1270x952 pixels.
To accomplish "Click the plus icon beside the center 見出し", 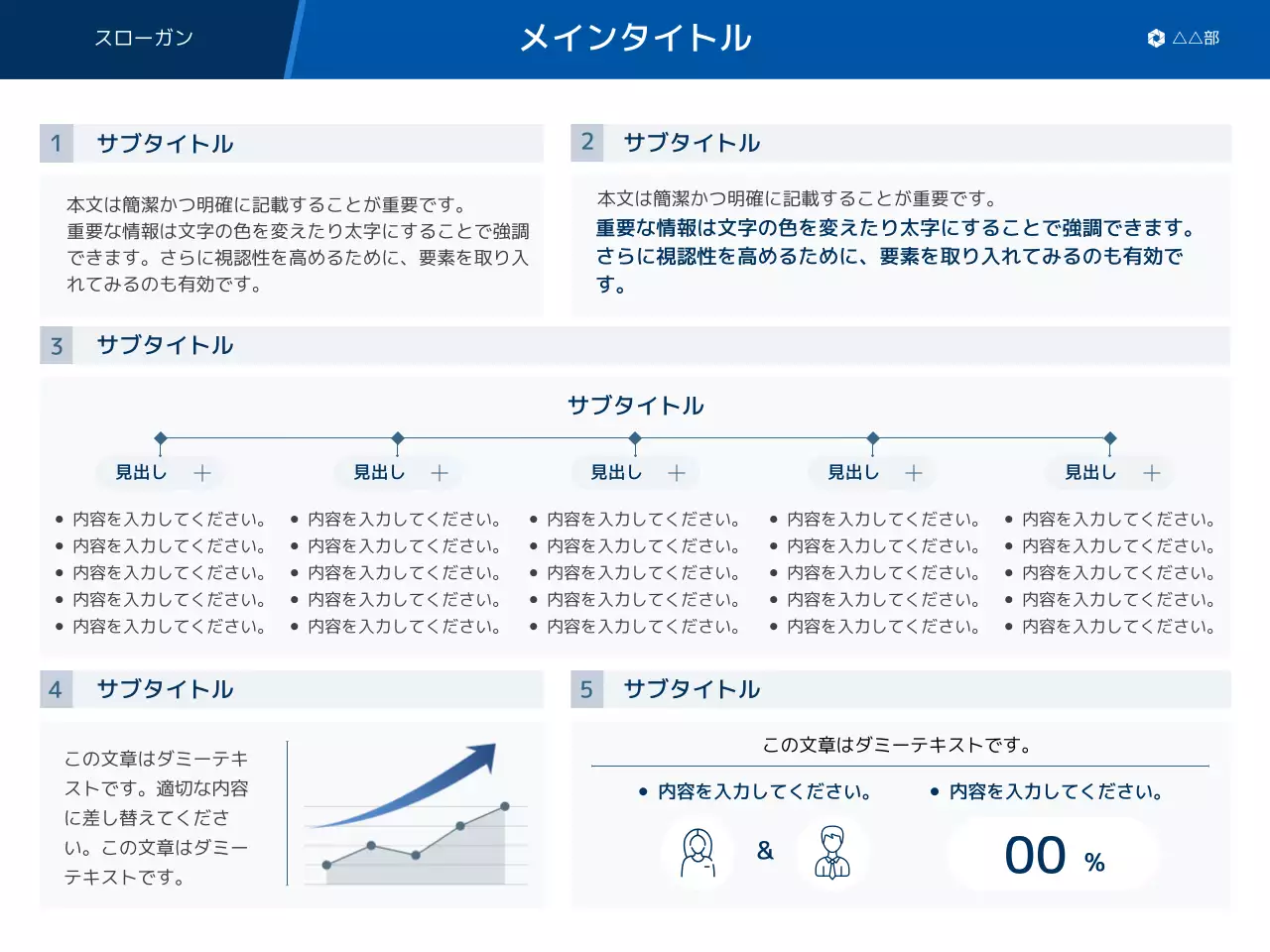I will [x=677, y=473].
